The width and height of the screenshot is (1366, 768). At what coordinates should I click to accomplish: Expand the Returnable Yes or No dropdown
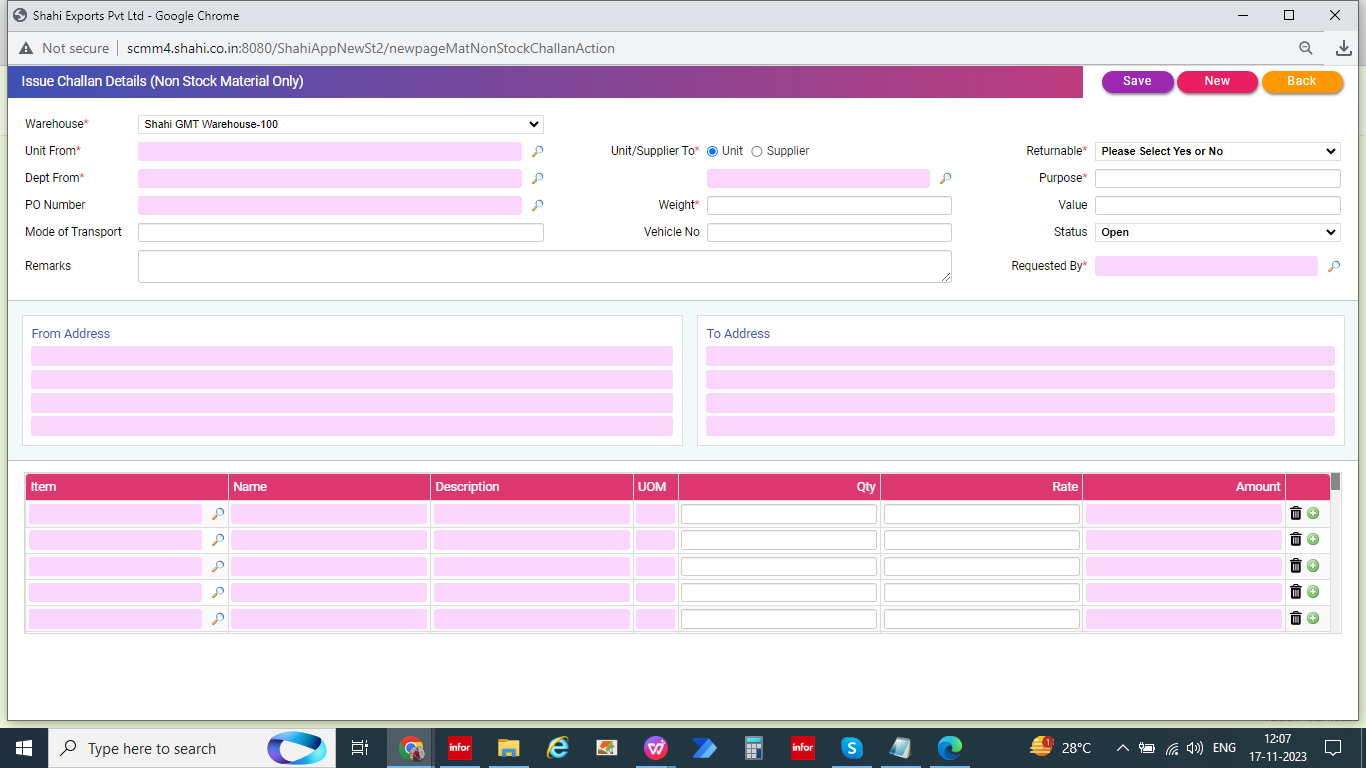pos(1217,151)
